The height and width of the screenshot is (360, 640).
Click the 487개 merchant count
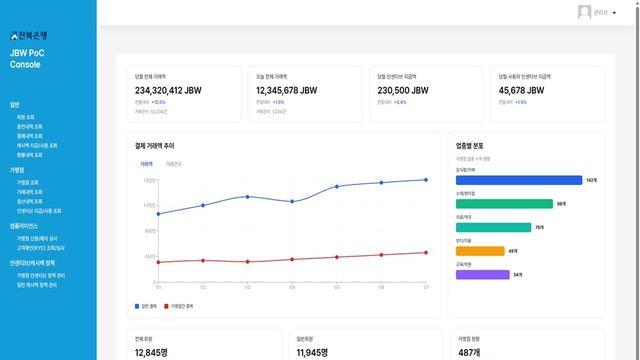click(x=469, y=352)
